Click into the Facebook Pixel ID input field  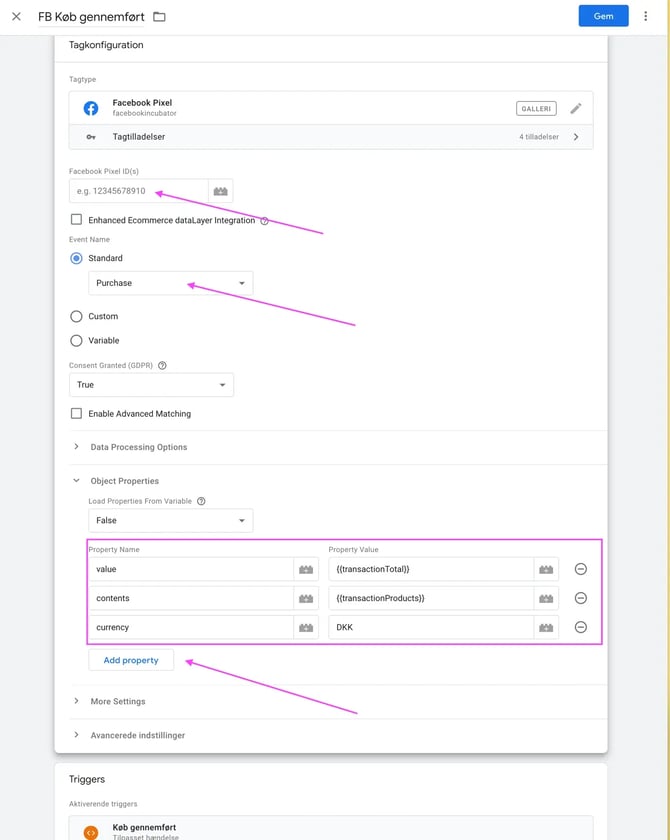138,191
